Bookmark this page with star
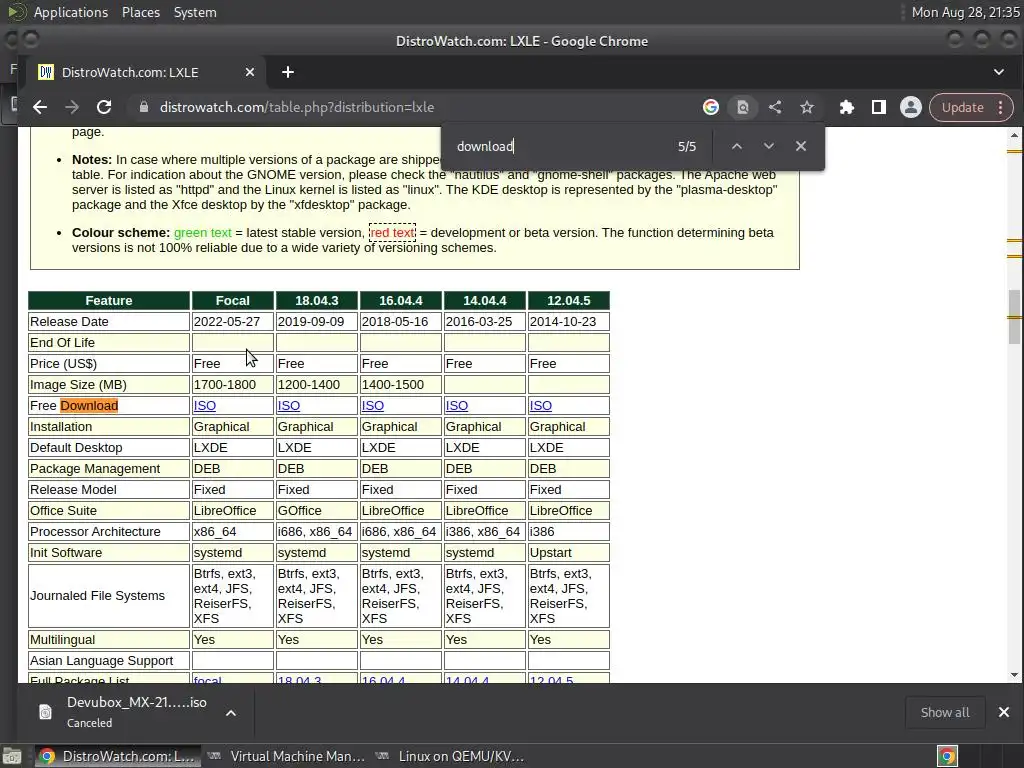This screenshot has height=768, width=1024. (807, 107)
